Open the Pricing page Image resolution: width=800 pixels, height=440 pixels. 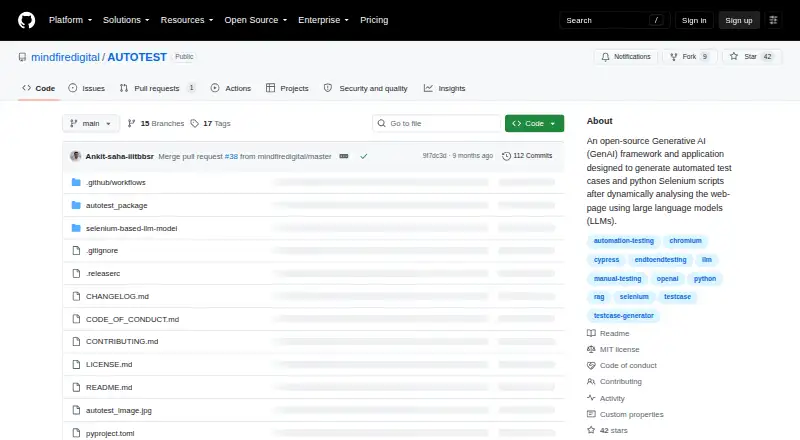pyautogui.click(x=374, y=20)
